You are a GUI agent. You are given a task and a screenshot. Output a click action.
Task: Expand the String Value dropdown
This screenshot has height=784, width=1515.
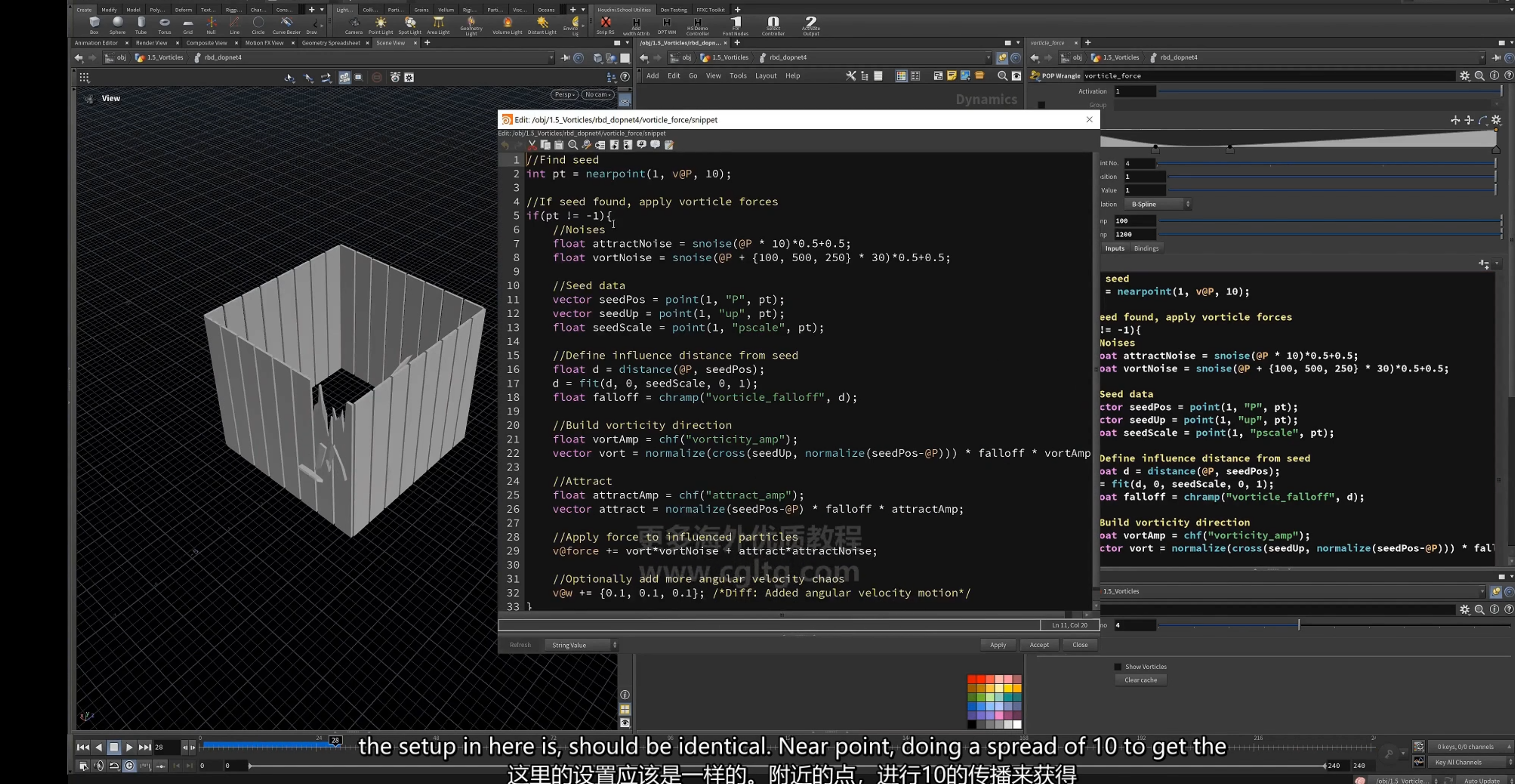click(x=581, y=645)
